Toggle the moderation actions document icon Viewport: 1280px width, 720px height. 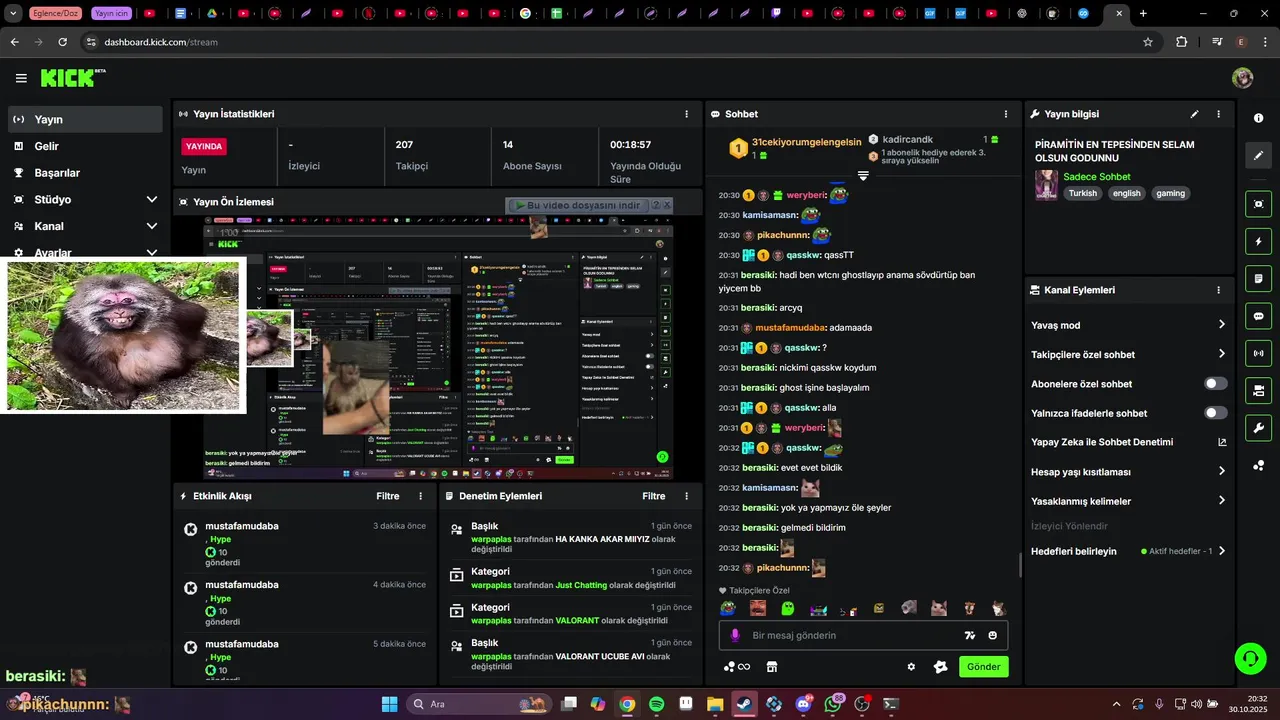[x=1258, y=278]
